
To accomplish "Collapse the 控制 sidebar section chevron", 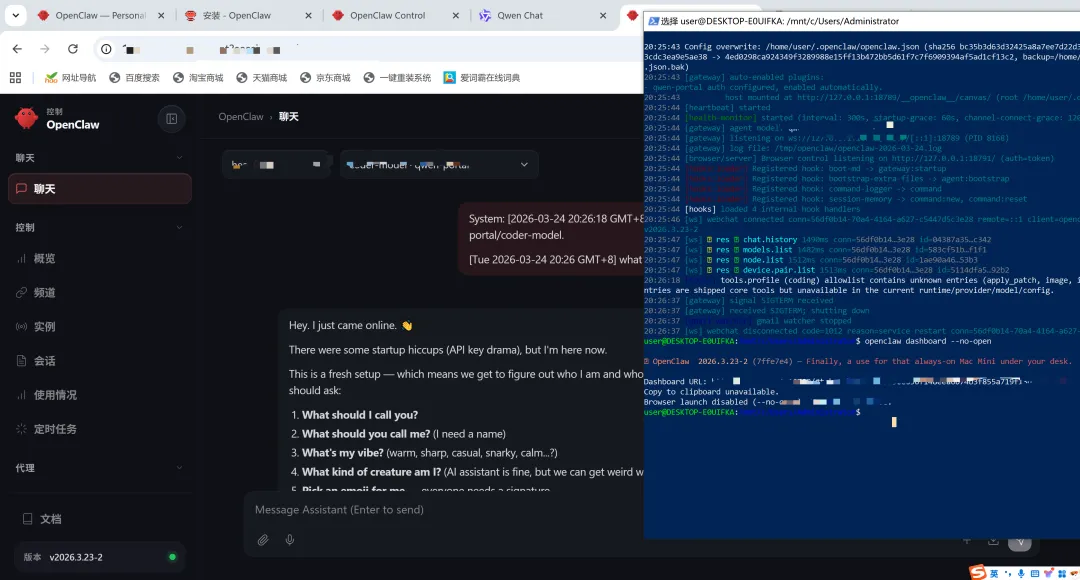I will (x=179, y=227).
